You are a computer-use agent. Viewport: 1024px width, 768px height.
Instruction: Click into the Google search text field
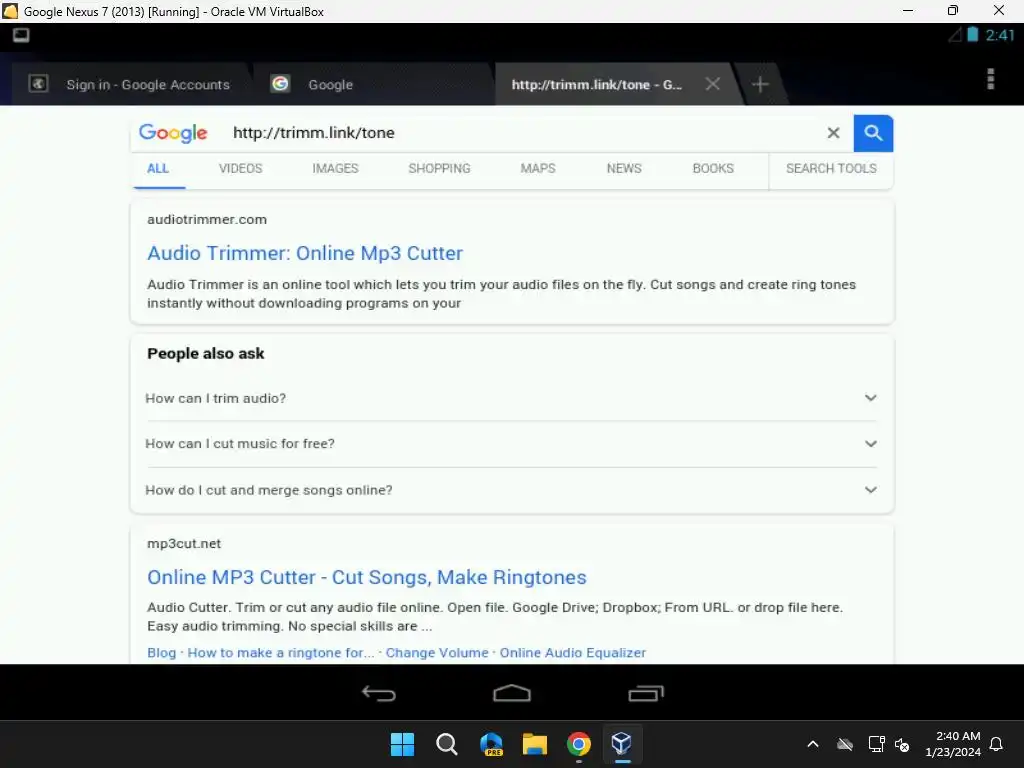click(522, 133)
